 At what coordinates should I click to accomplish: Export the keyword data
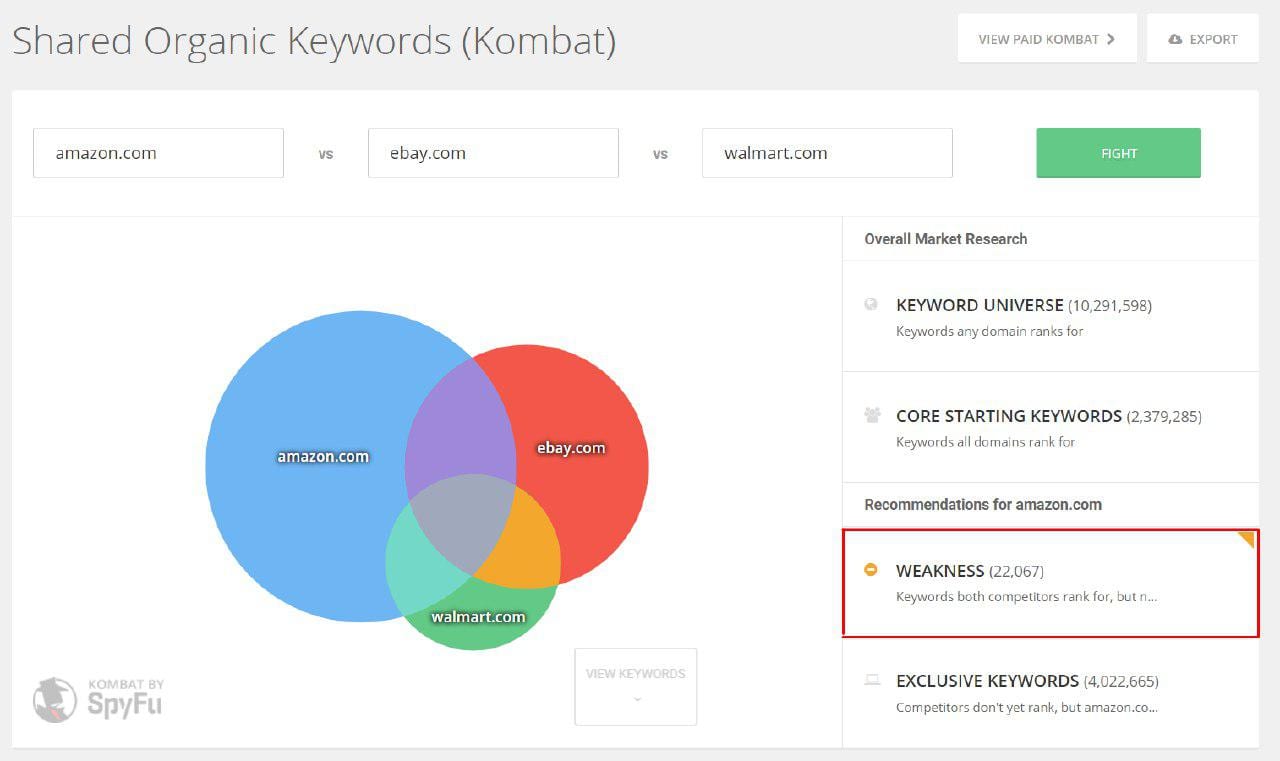point(1202,39)
